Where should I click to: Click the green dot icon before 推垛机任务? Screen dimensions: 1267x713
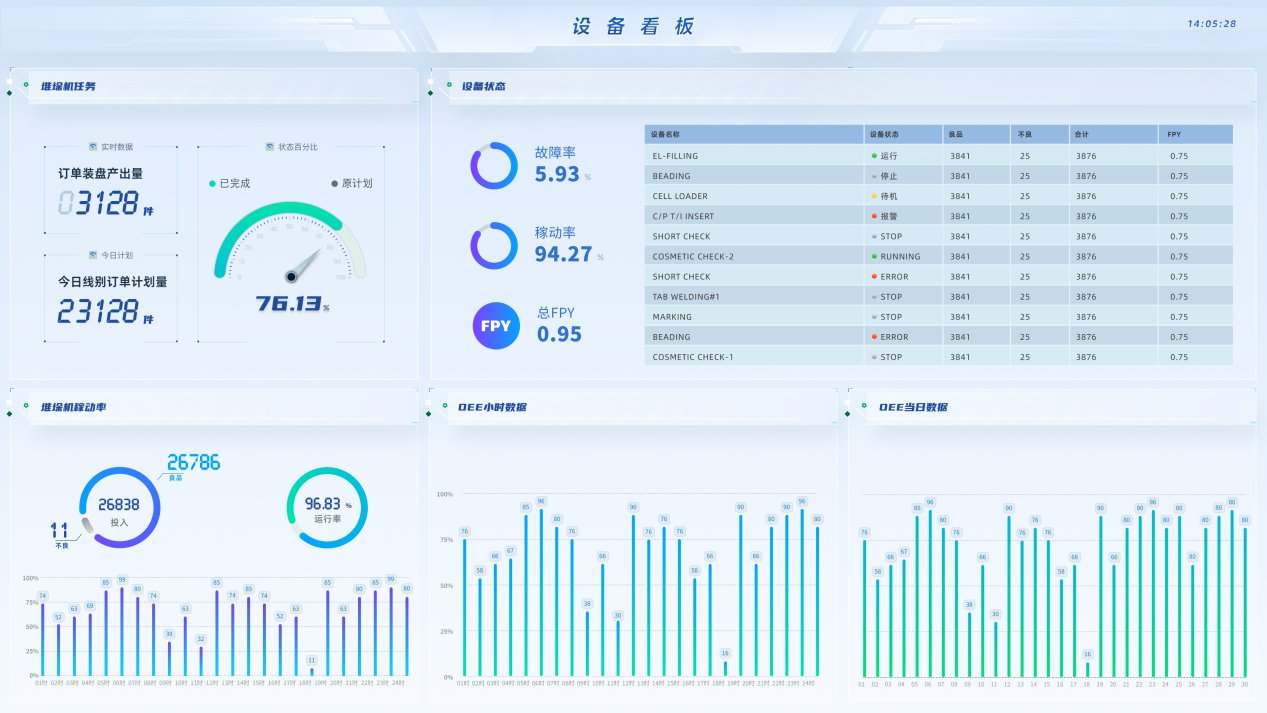pyautogui.click(x=25, y=86)
